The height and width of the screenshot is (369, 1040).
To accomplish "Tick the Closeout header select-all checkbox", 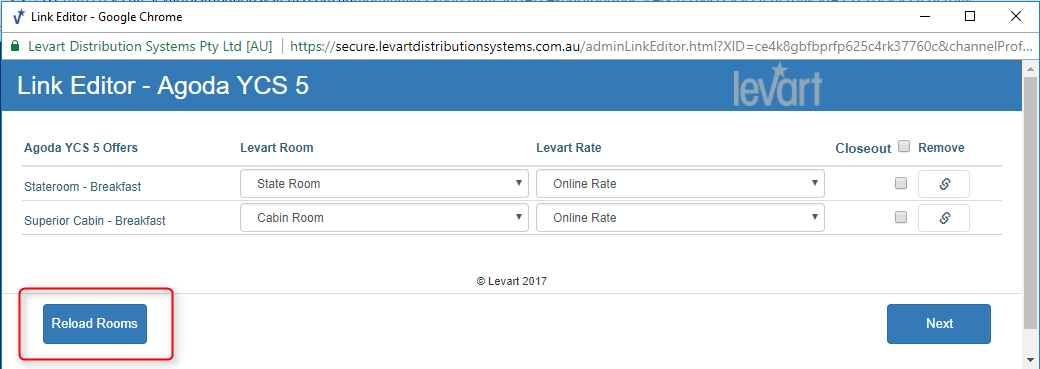I will click(x=903, y=147).
